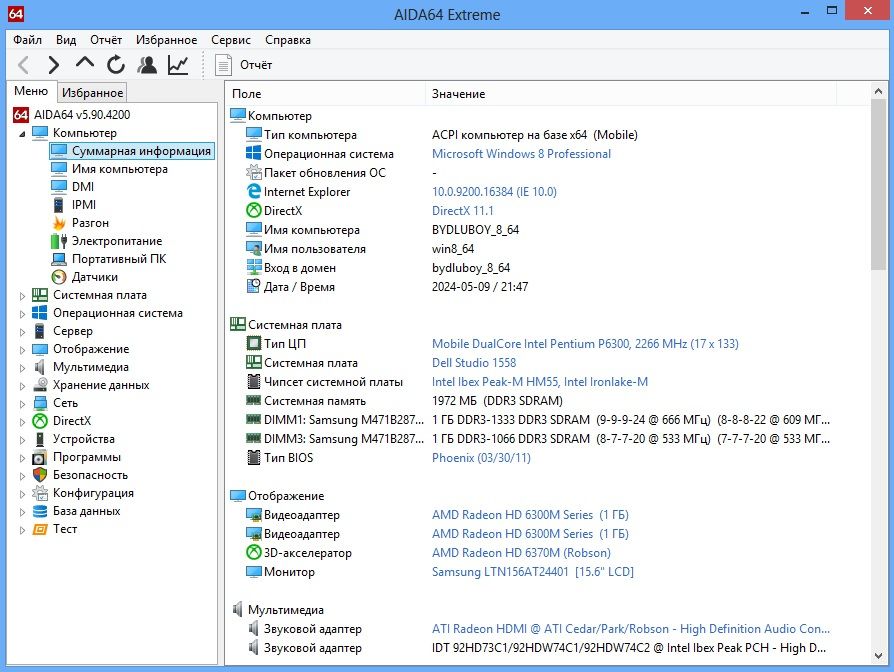894x672 pixels.
Task: Expand the Хранение данных tree node
Action: 22,386
